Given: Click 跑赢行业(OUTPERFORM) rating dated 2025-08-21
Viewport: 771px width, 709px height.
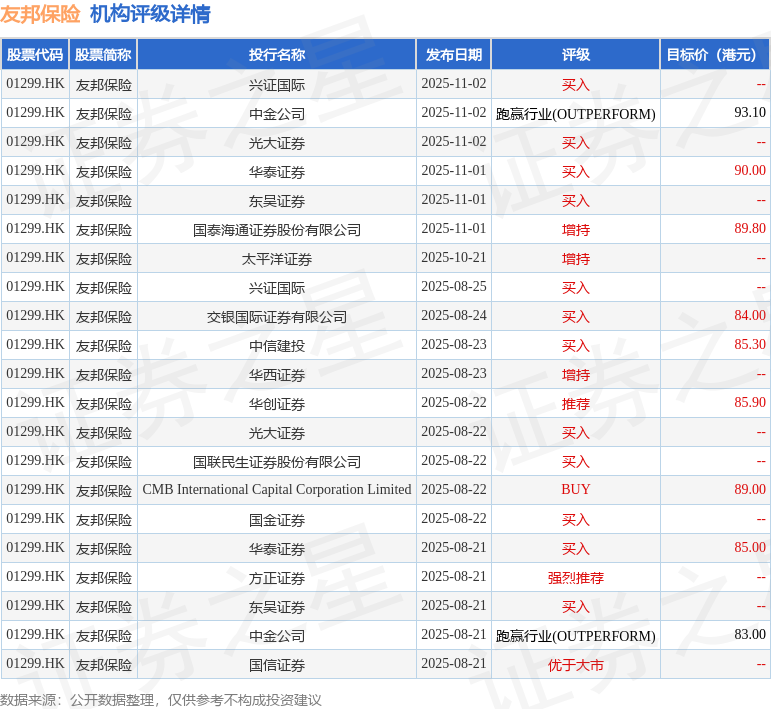Looking at the screenshot, I should coord(575,636).
